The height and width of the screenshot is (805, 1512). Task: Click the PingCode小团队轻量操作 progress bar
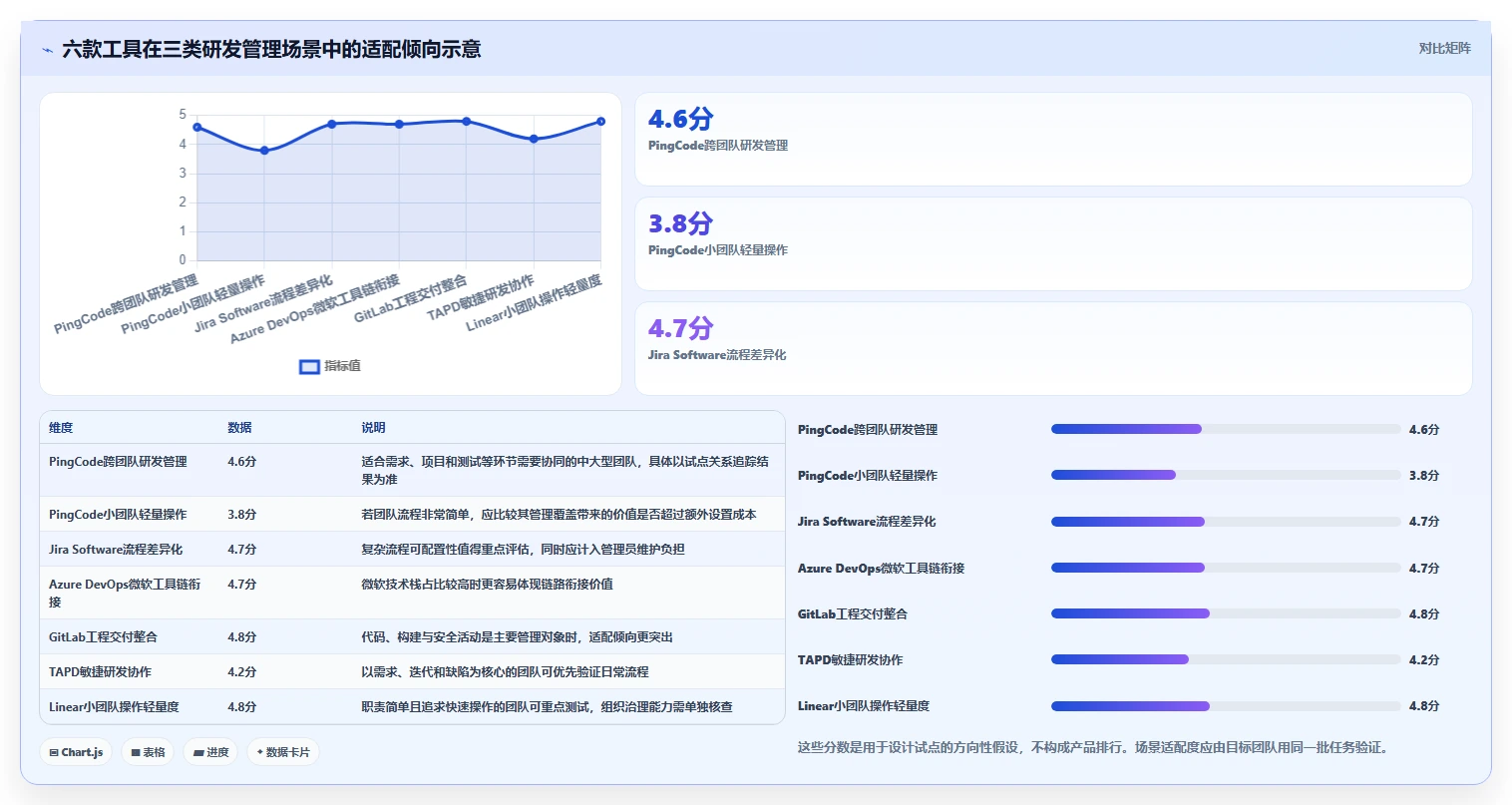click(1226, 475)
